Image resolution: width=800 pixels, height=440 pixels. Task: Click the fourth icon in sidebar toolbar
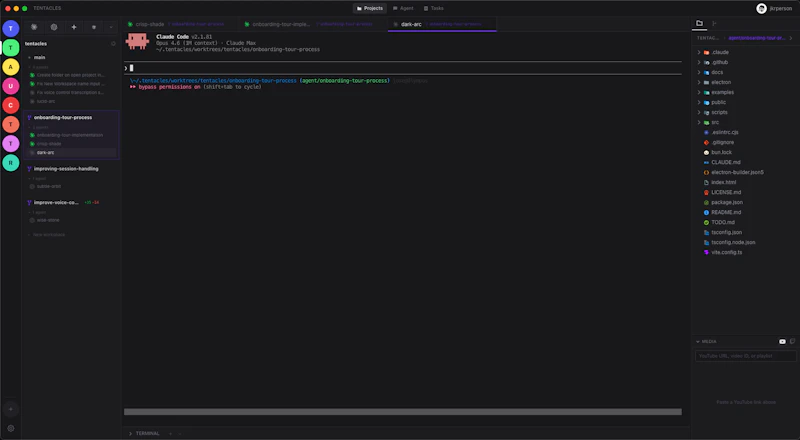coord(93,27)
